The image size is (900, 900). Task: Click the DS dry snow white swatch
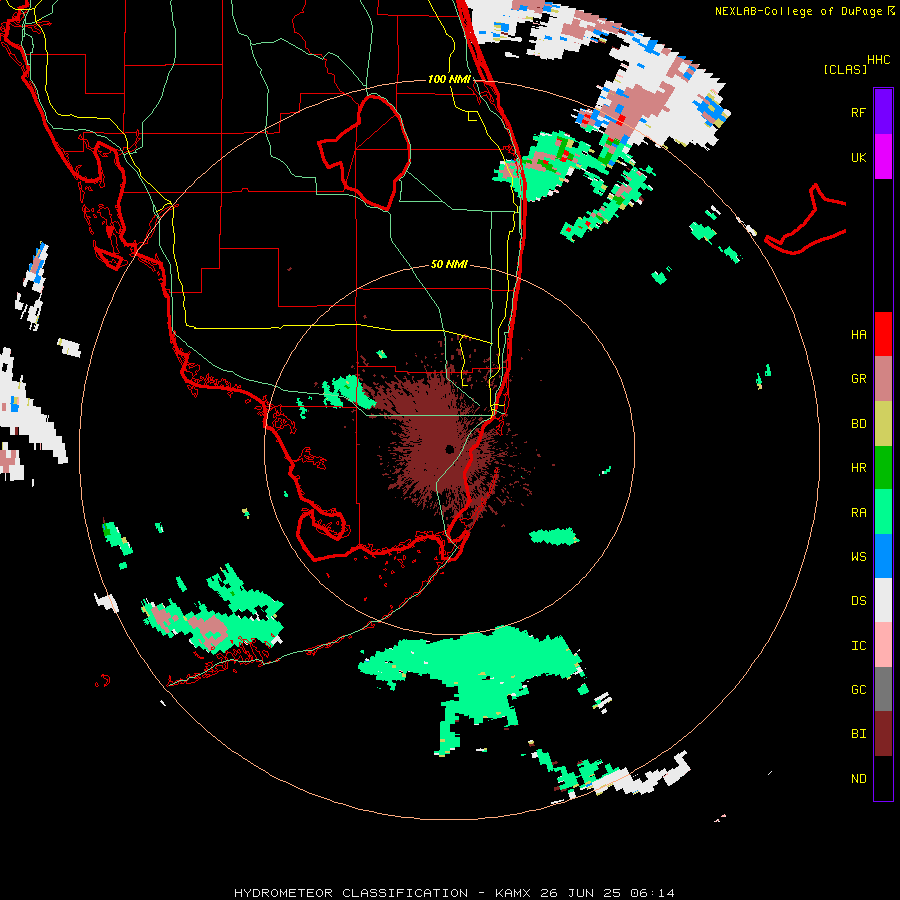coord(883,600)
